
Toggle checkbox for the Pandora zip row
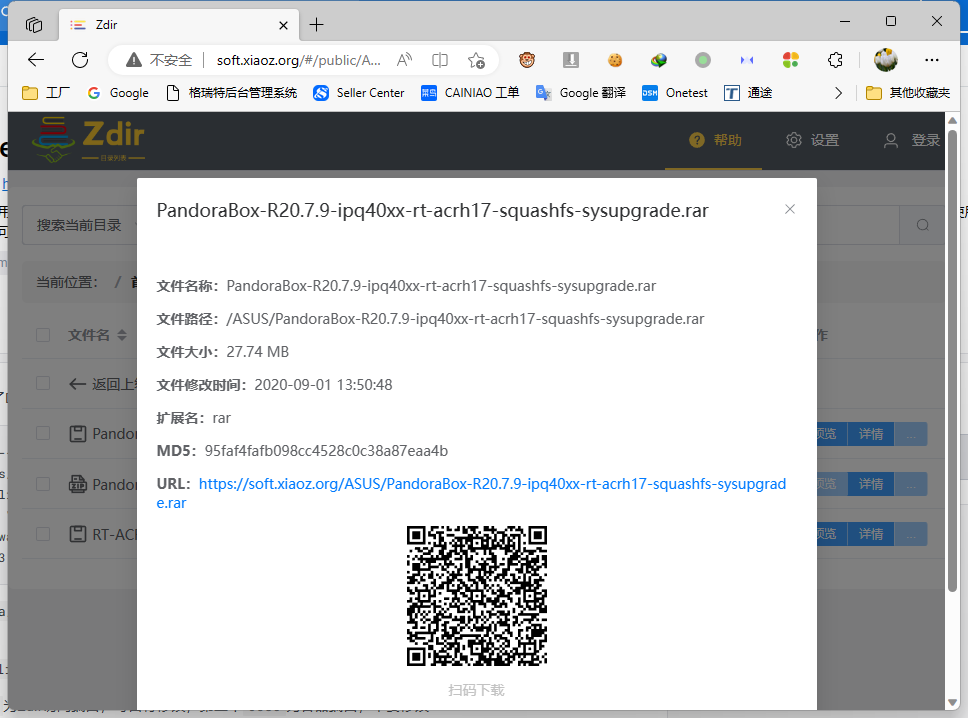point(43,483)
